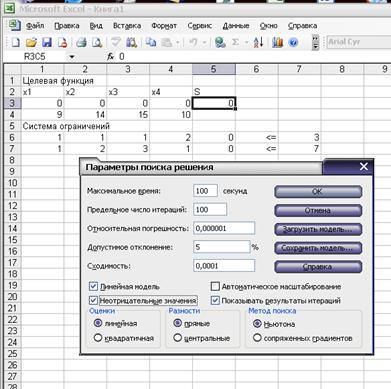
Task: Open the AutoSum dropdown arrow
Action: coord(246,43)
